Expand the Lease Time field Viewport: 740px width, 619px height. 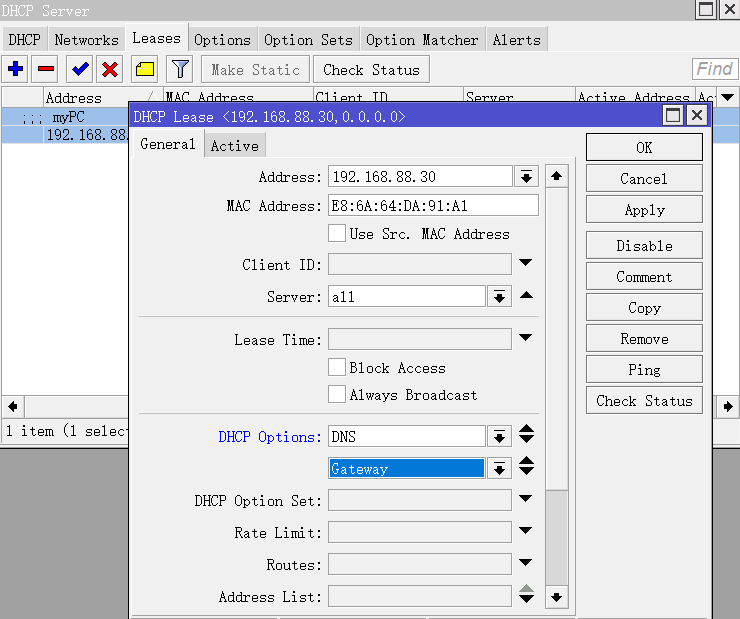click(526, 339)
